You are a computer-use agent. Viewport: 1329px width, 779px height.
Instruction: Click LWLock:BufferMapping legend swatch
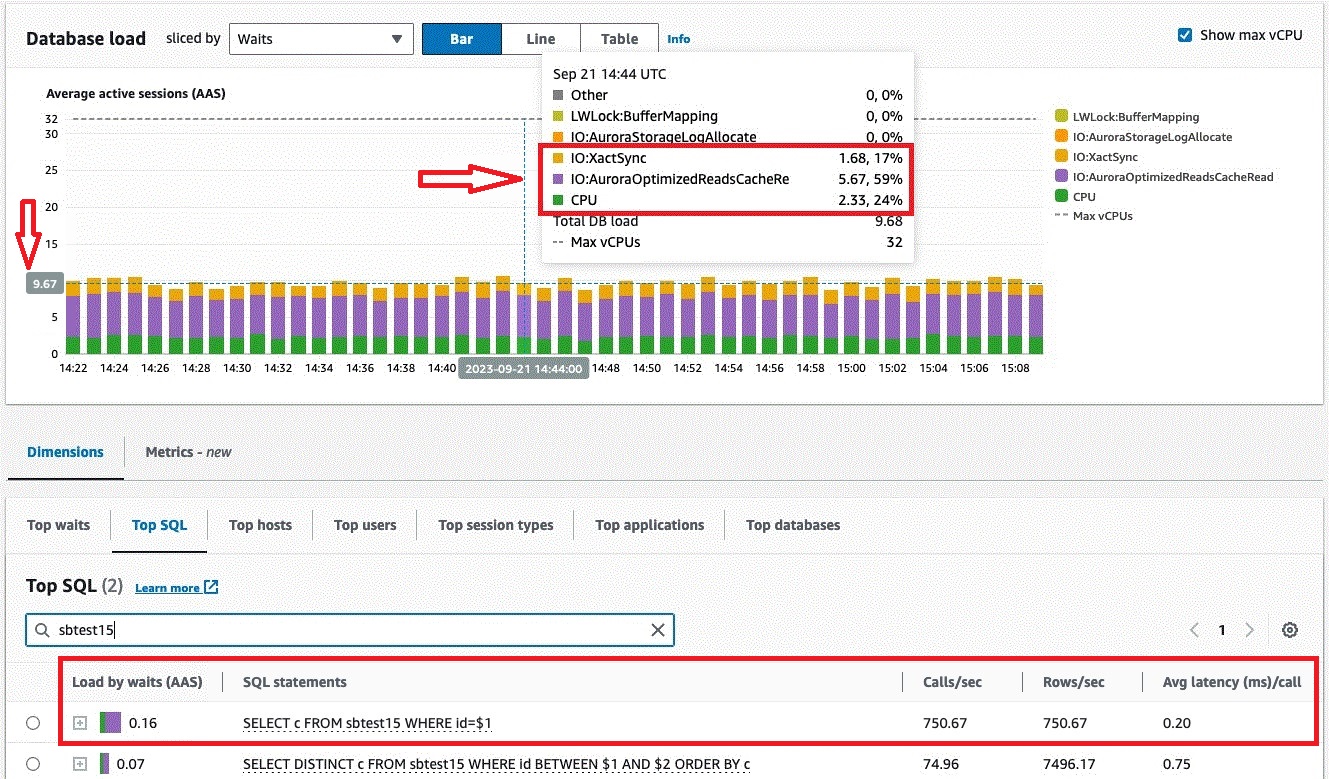coord(1061,117)
